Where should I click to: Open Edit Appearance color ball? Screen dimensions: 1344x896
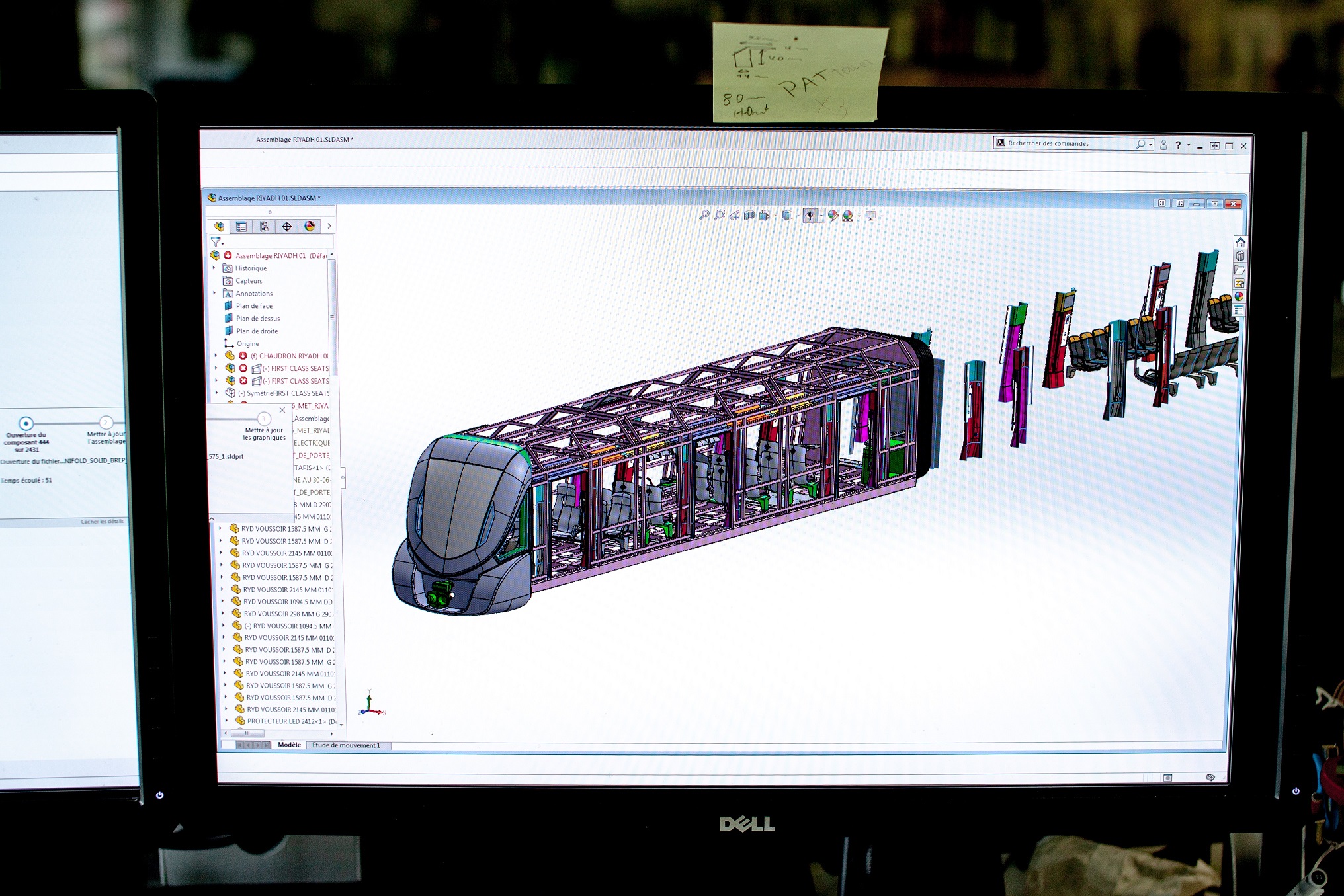(833, 215)
